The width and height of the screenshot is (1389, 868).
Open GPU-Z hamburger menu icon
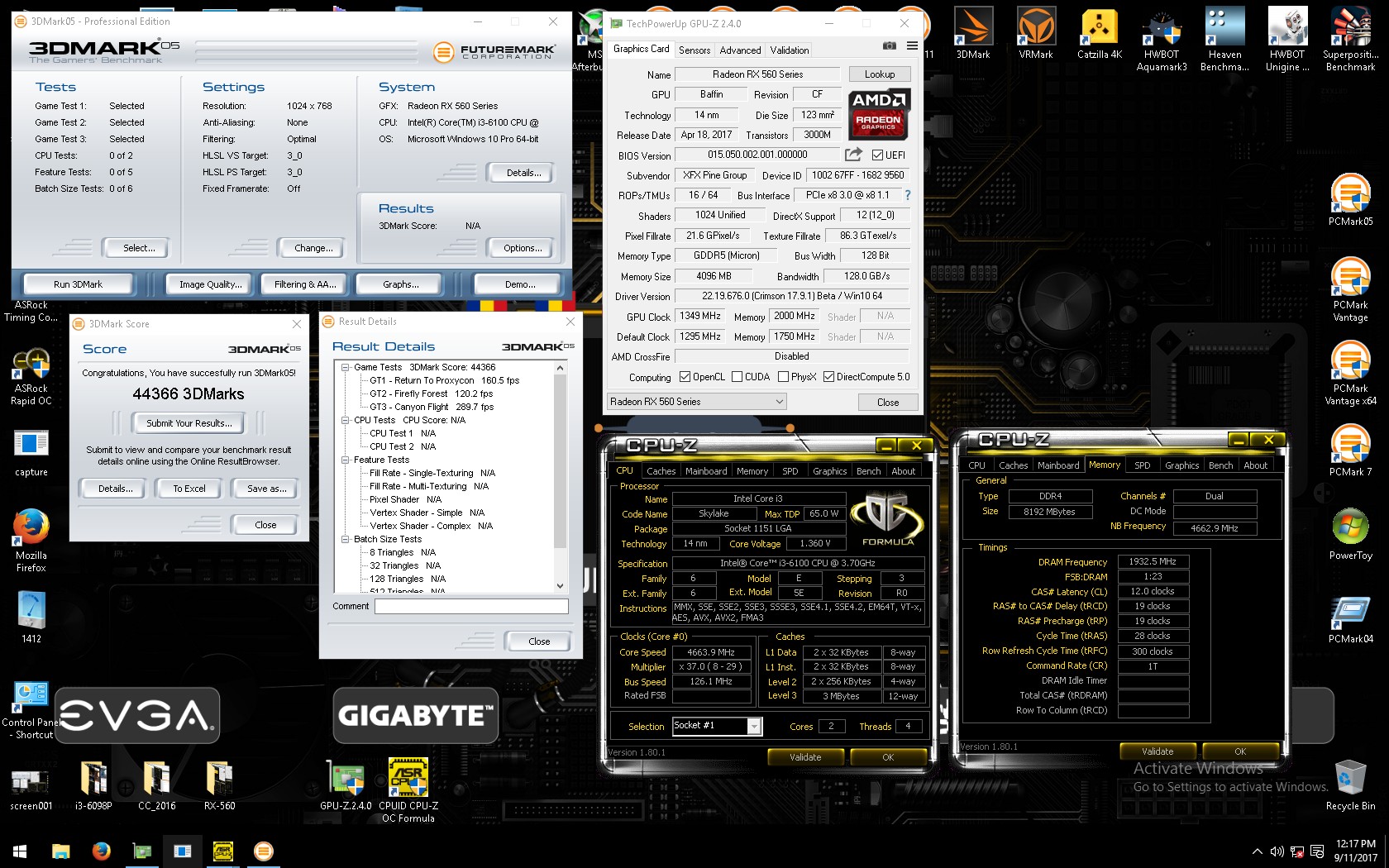912,45
